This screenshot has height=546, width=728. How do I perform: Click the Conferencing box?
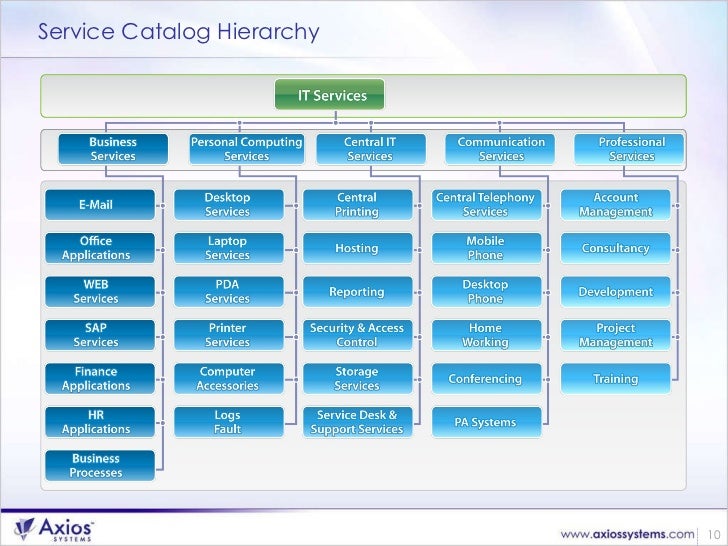point(487,379)
